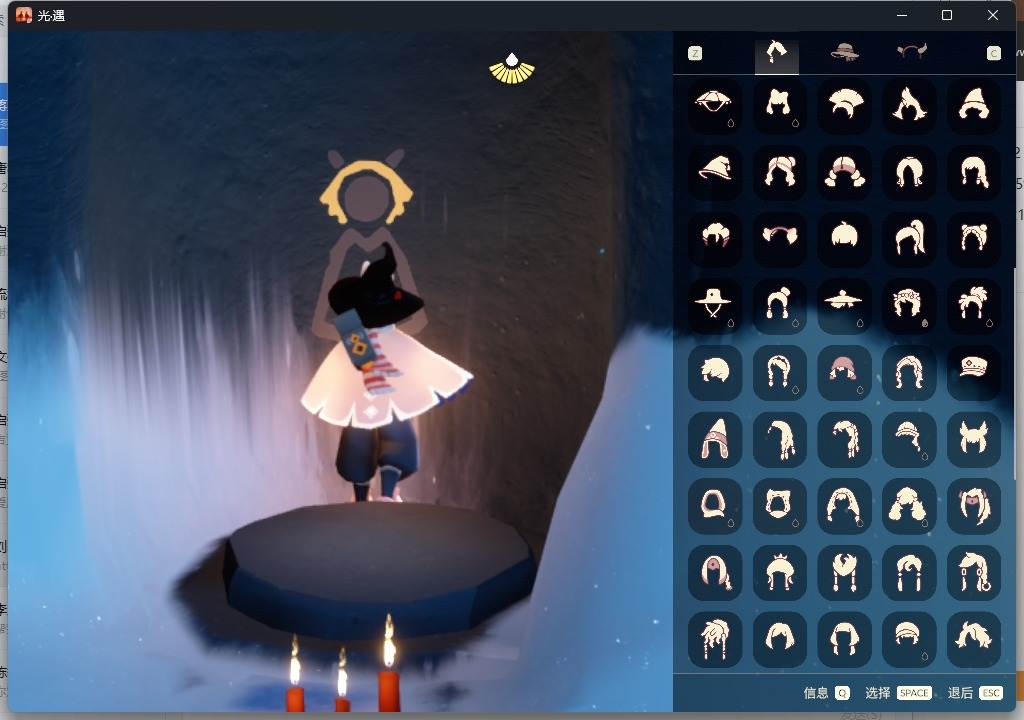Image resolution: width=1024 pixels, height=720 pixels.
Task: Choose the flat disc hat with top knob
Action: [844, 304]
